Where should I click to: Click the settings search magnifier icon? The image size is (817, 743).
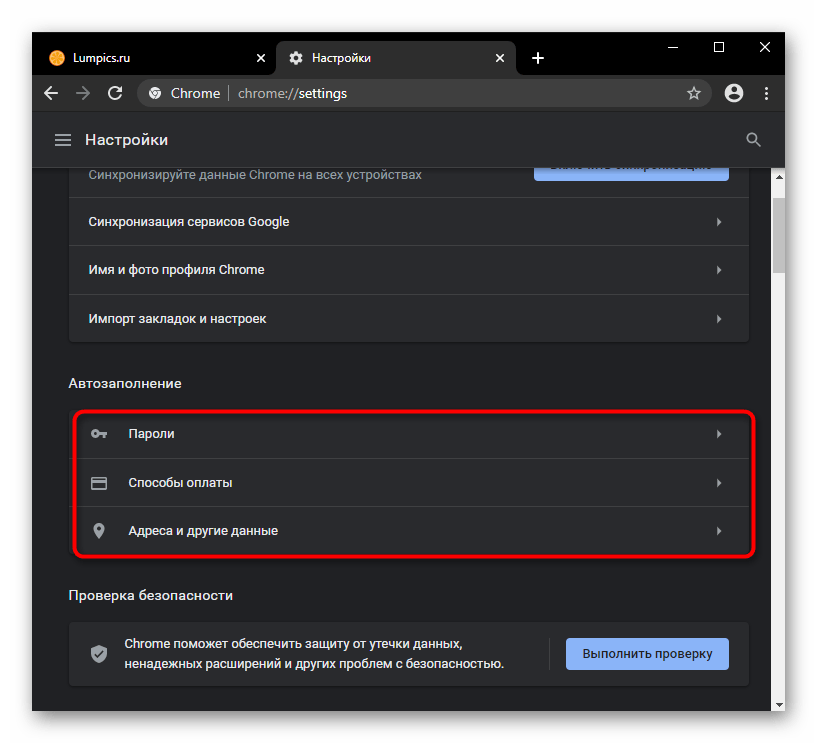(x=754, y=140)
